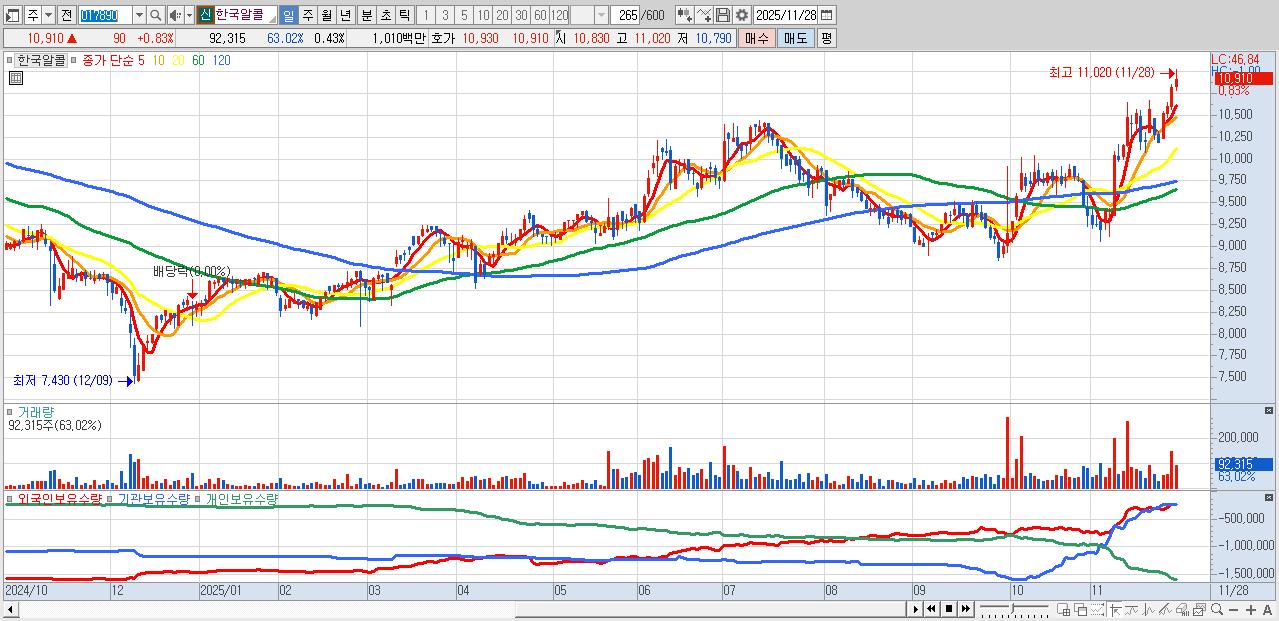
Task: Click the 매도 sell button
Action: coord(795,38)
